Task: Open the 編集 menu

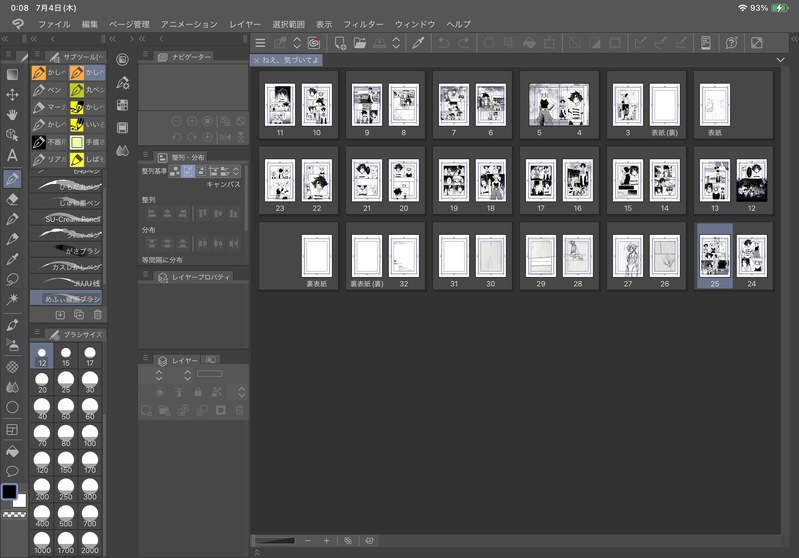Action: click(x=90, y=24)
